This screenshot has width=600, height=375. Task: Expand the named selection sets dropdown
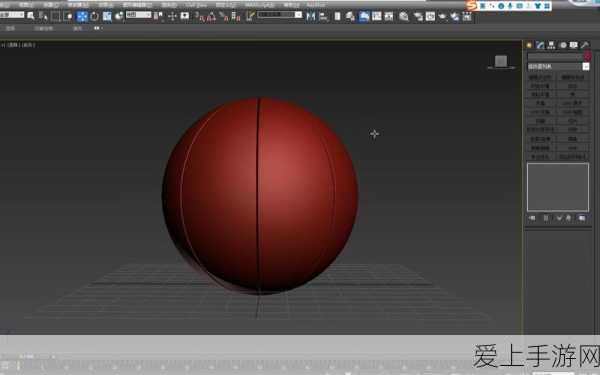[280, 15]
